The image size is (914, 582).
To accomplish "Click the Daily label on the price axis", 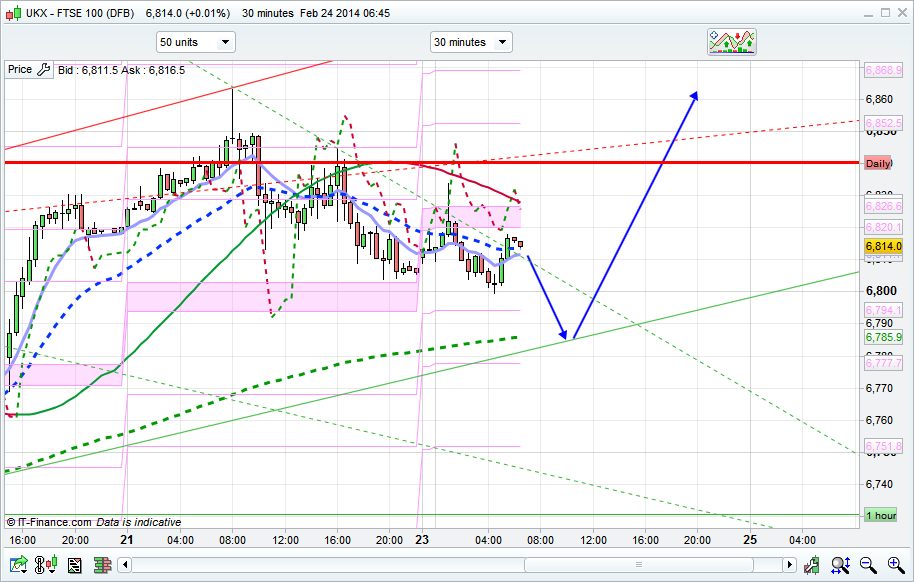I will click(878, 163).
